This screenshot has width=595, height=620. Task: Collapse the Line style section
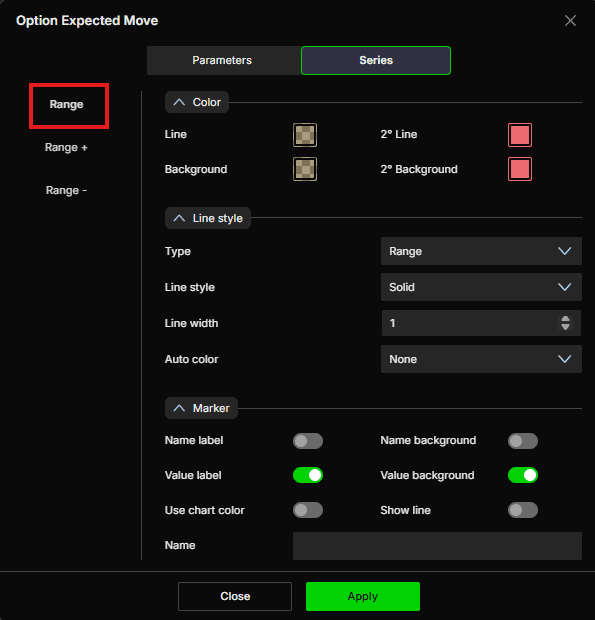tap(208, 218)
